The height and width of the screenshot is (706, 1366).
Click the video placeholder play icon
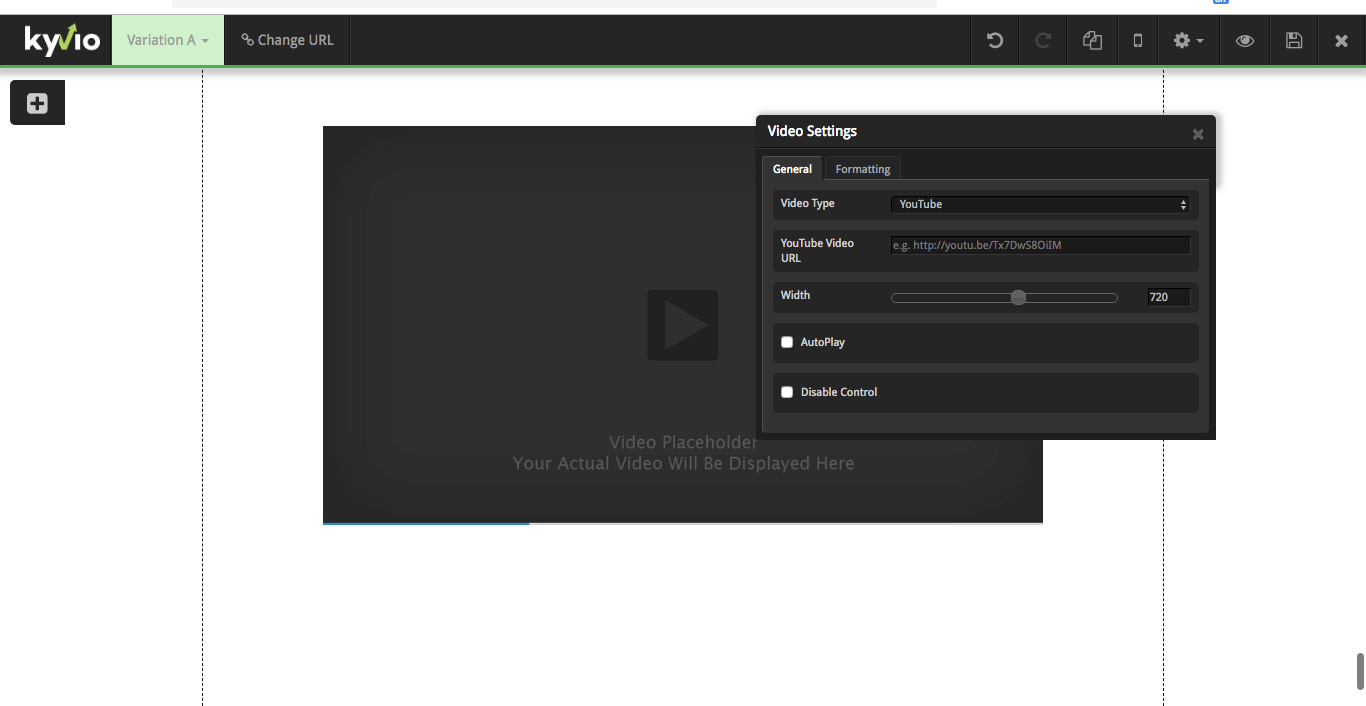tap(683, 325)
